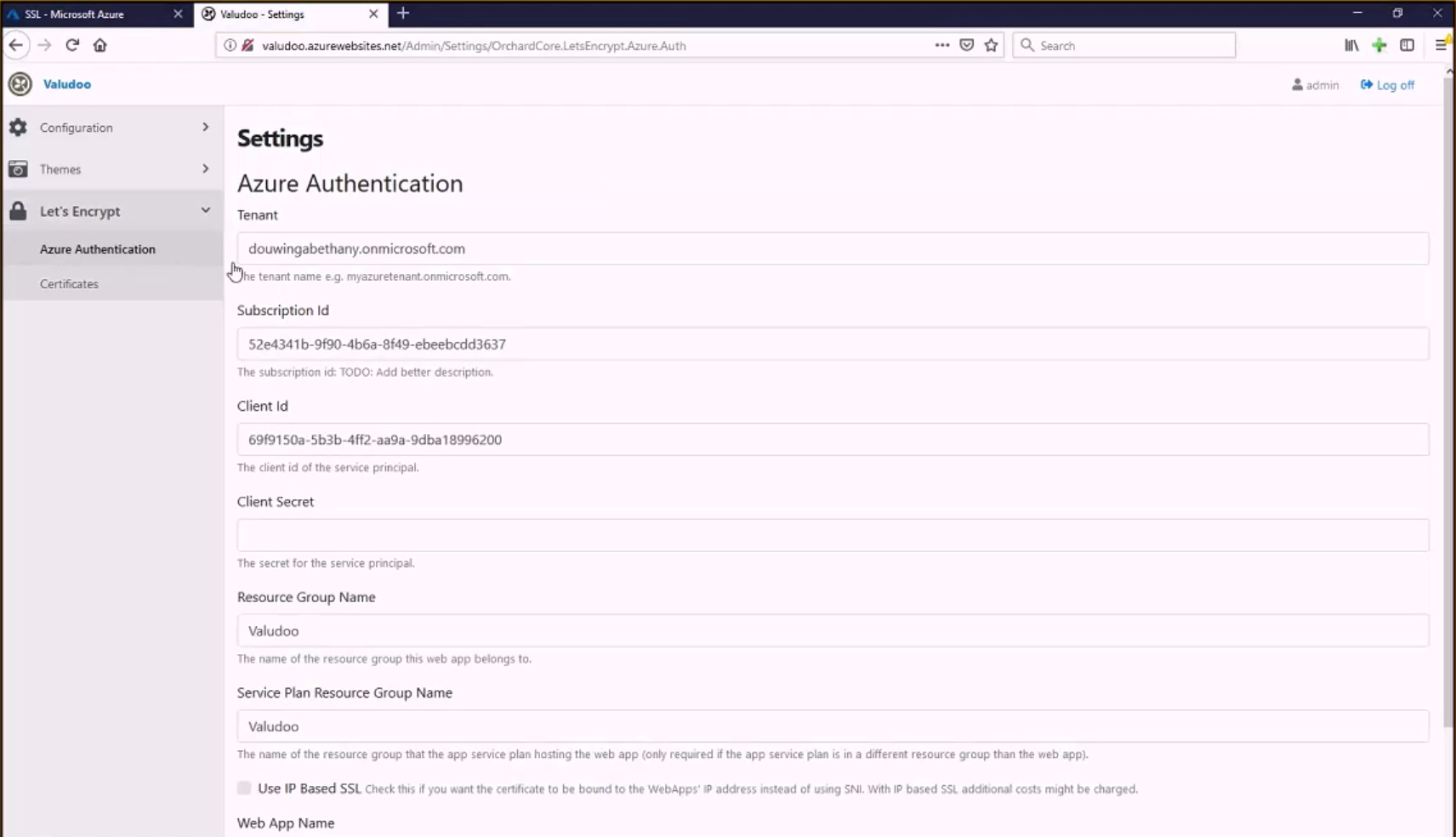Viewport: 1456px width, 837px height.
Task: Click the Azure Authentication heading
Action: (x=350, y=184)
